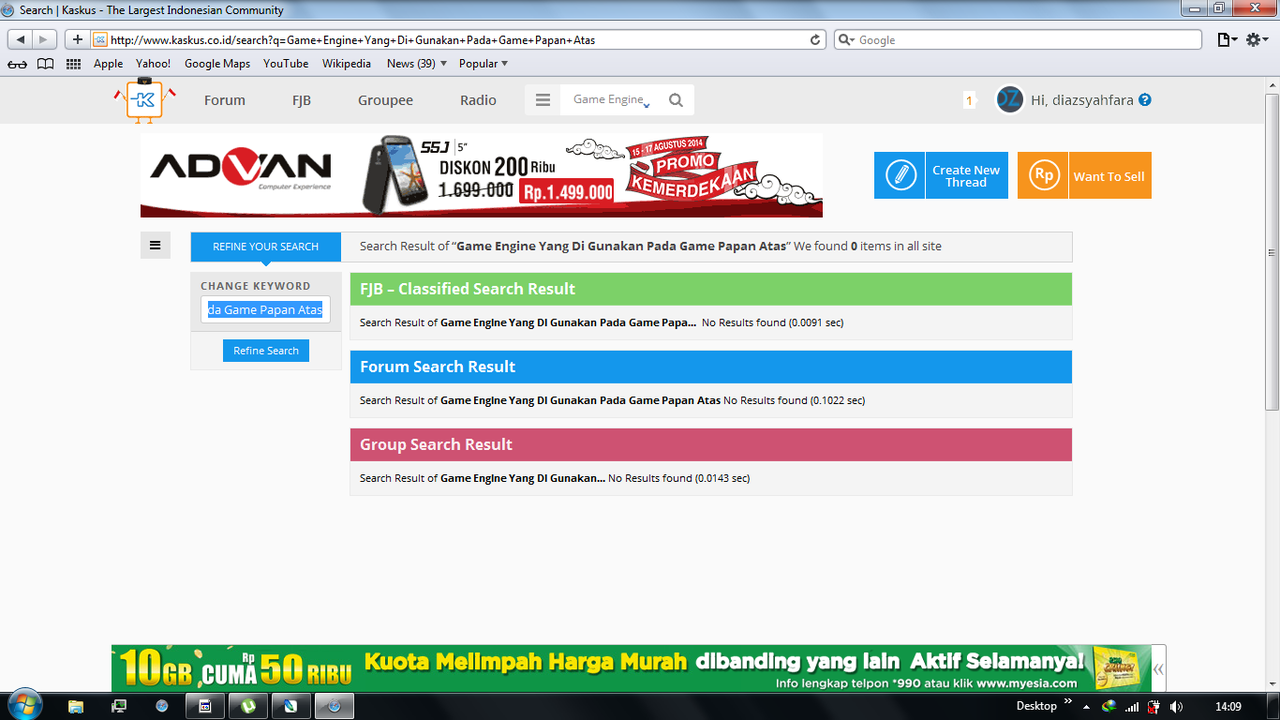Viewport: 1280px width, 720px height.
Task: Click the magnifier search icon in Kaskus header
Action: tap(676, 100)
